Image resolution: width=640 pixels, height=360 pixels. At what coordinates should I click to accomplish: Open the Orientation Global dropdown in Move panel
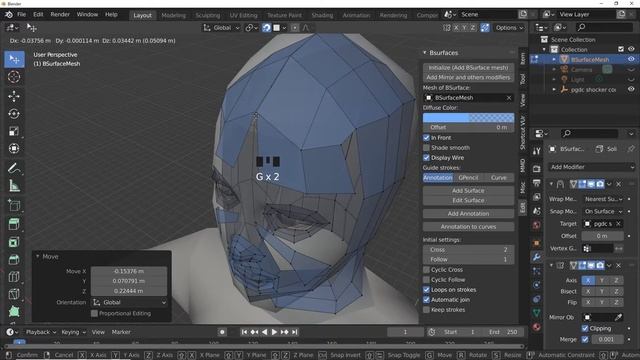pyautogui.click(x=129, y=302)
